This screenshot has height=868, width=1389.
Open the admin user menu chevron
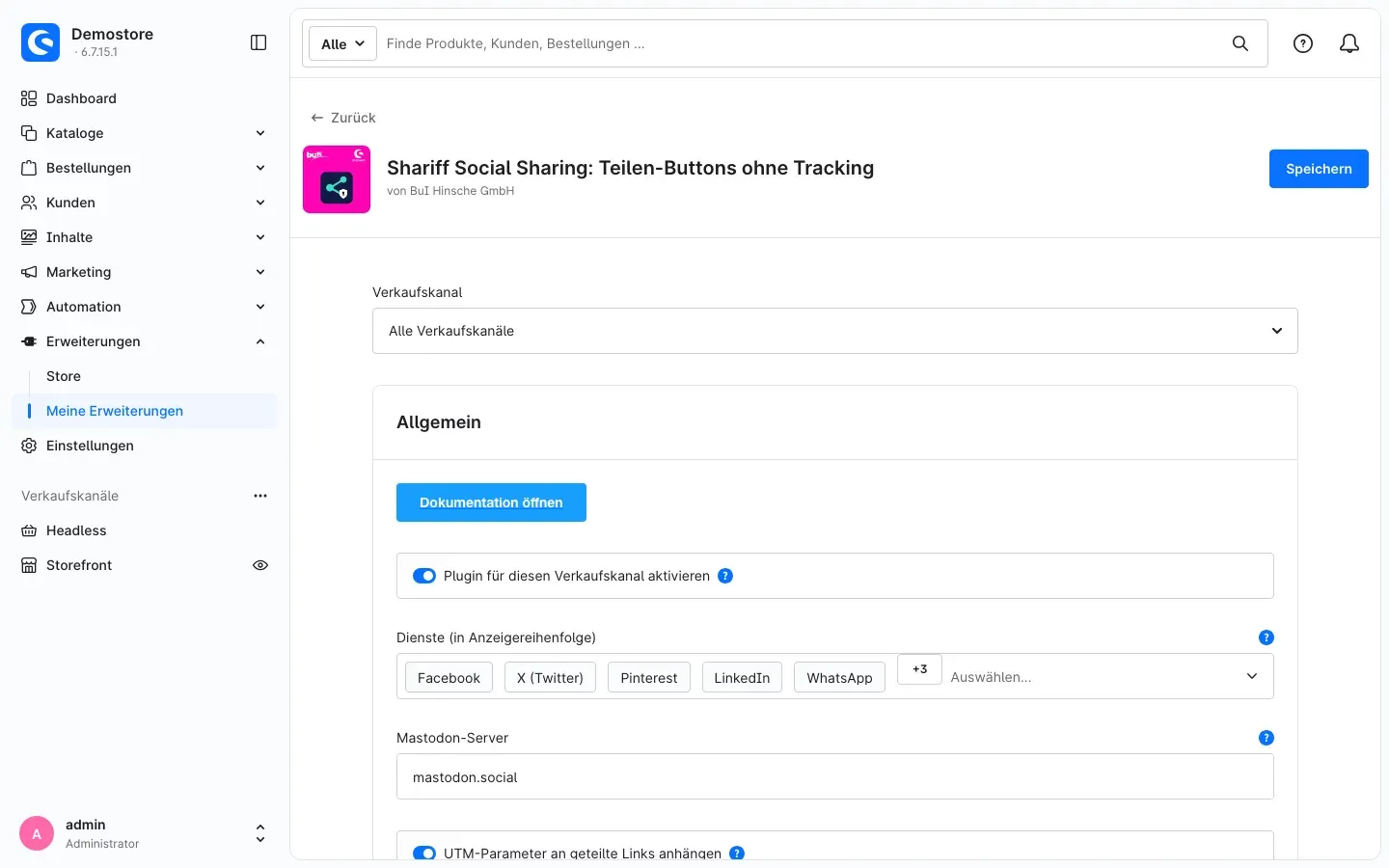(x=259, y=833)
